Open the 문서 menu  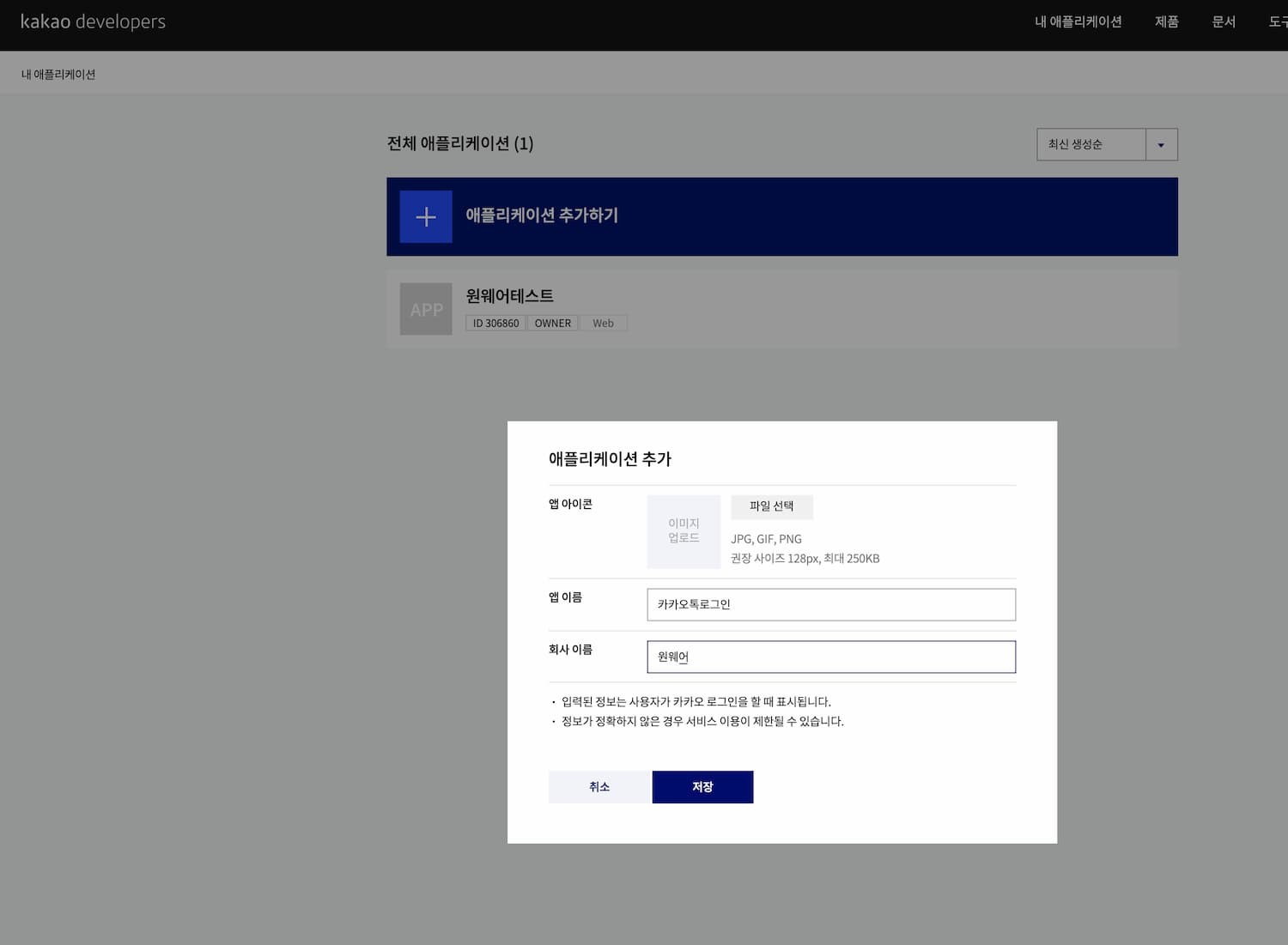click(1224, 21)
